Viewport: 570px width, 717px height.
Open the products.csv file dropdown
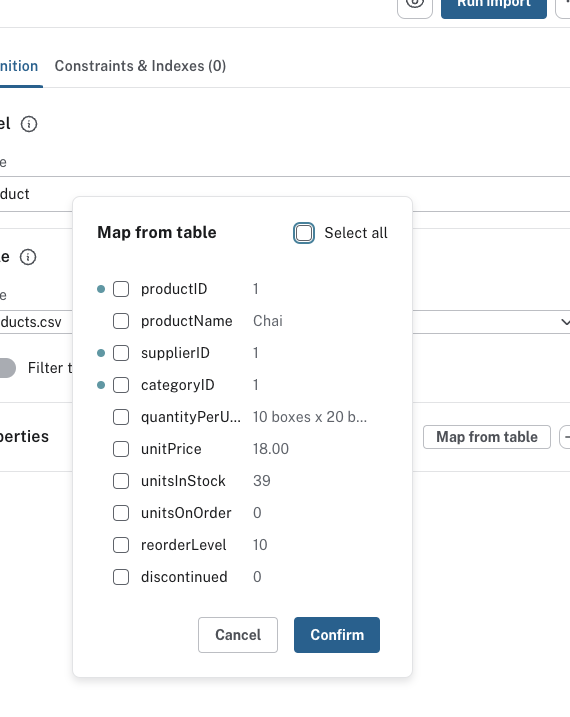click(565, 322)
